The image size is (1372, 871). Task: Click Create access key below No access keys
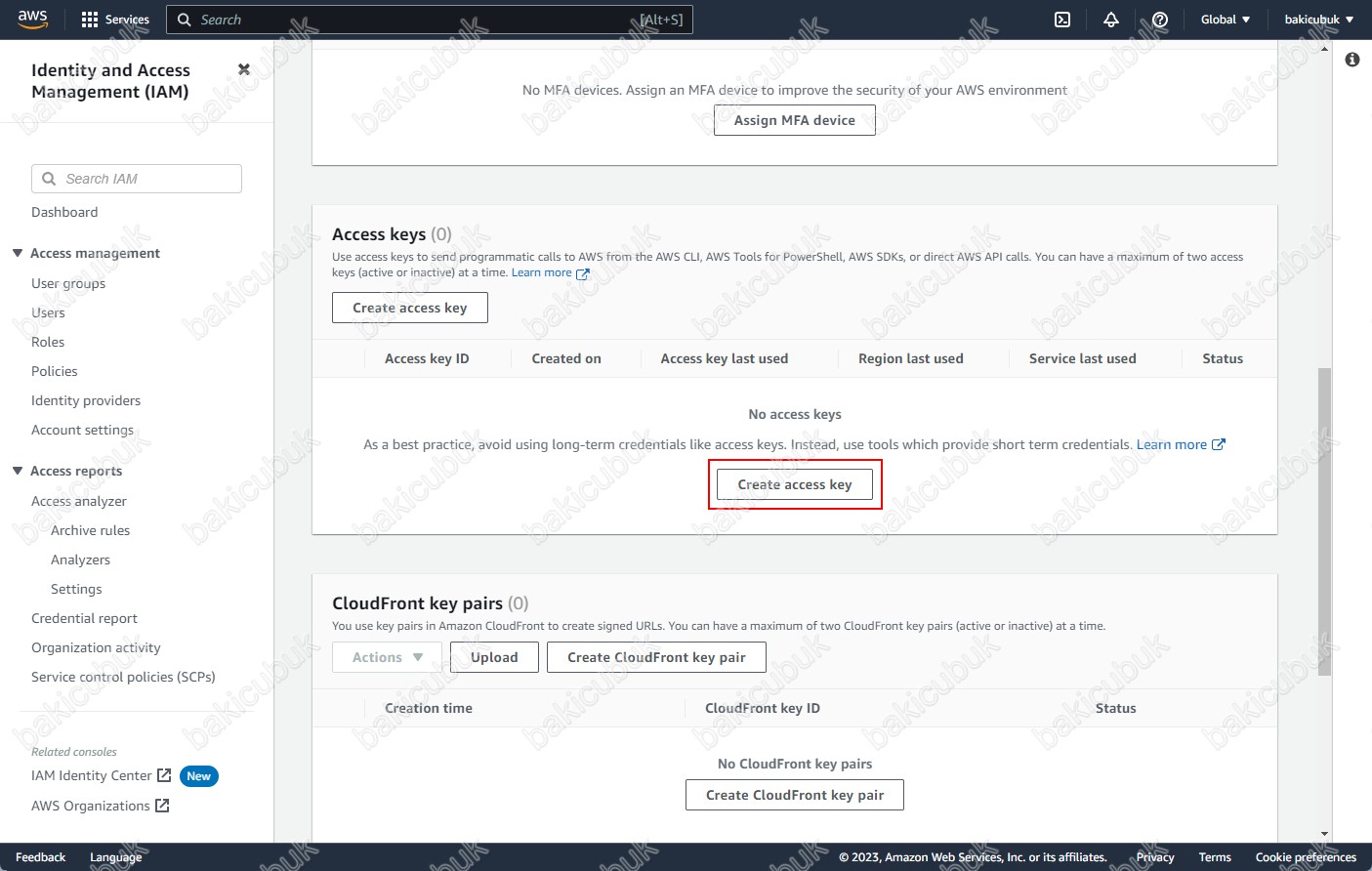(x=795, y=484)
